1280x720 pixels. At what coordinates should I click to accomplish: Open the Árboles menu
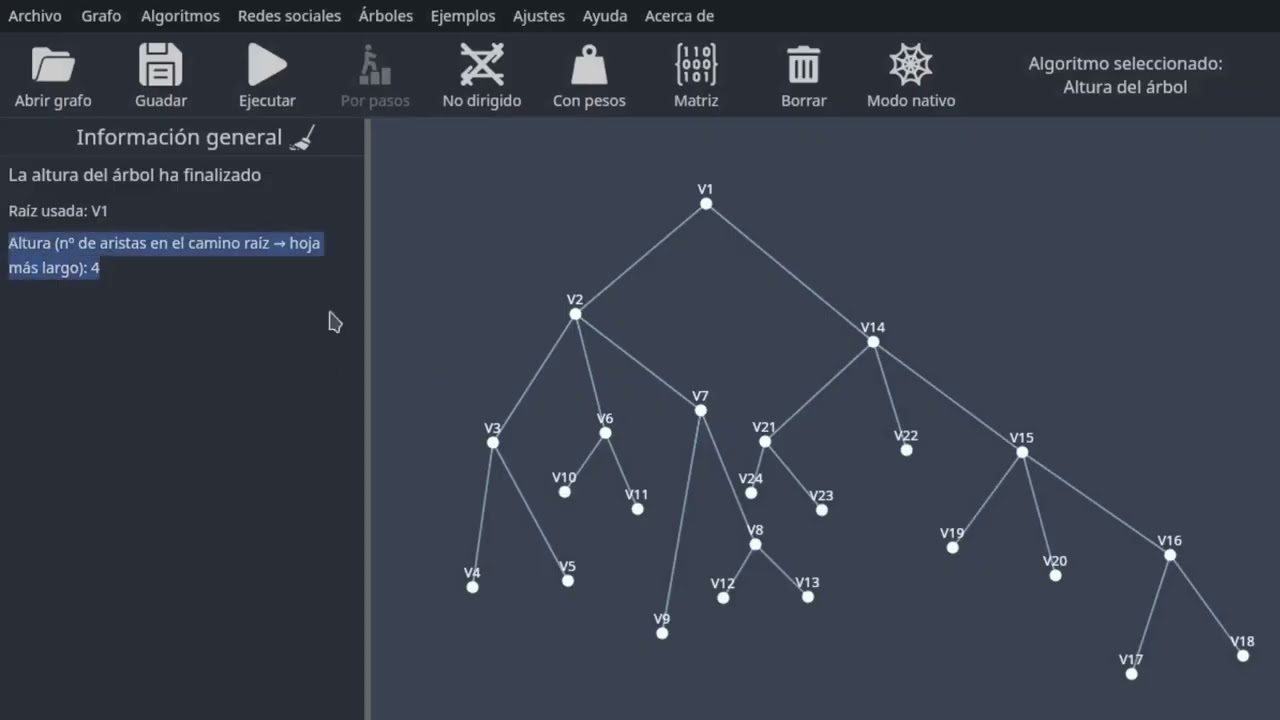(386, 16)
